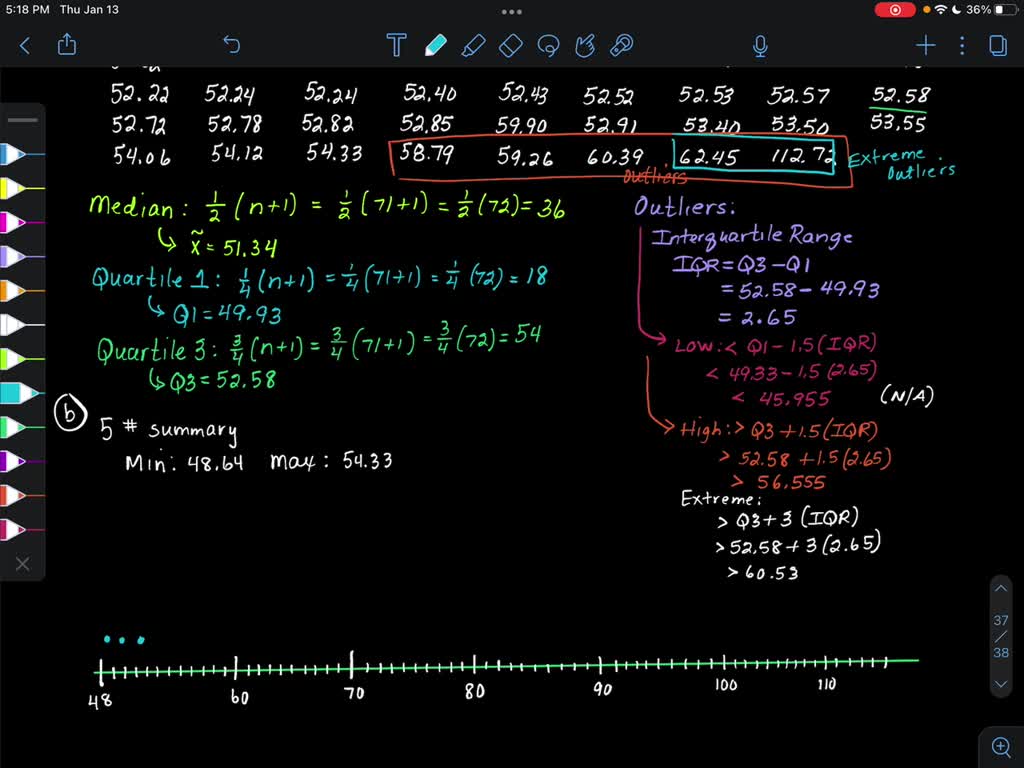Open the page manager view
Viewport: 1024px width, 768px height.
[997, 45]
